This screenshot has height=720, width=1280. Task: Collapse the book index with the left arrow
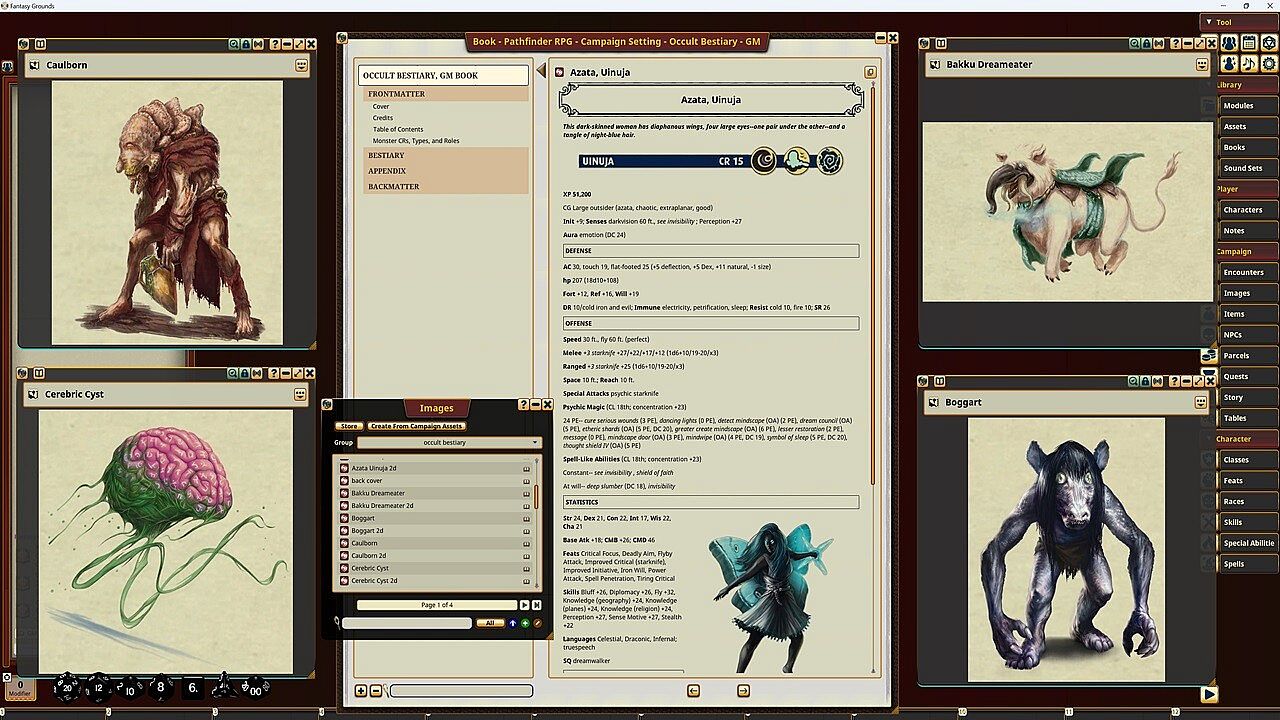[x=541, y=71]
